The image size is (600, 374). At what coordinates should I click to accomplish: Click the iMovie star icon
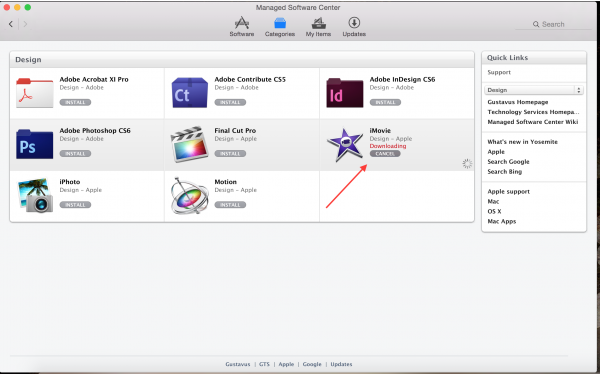tap(345, 144)
